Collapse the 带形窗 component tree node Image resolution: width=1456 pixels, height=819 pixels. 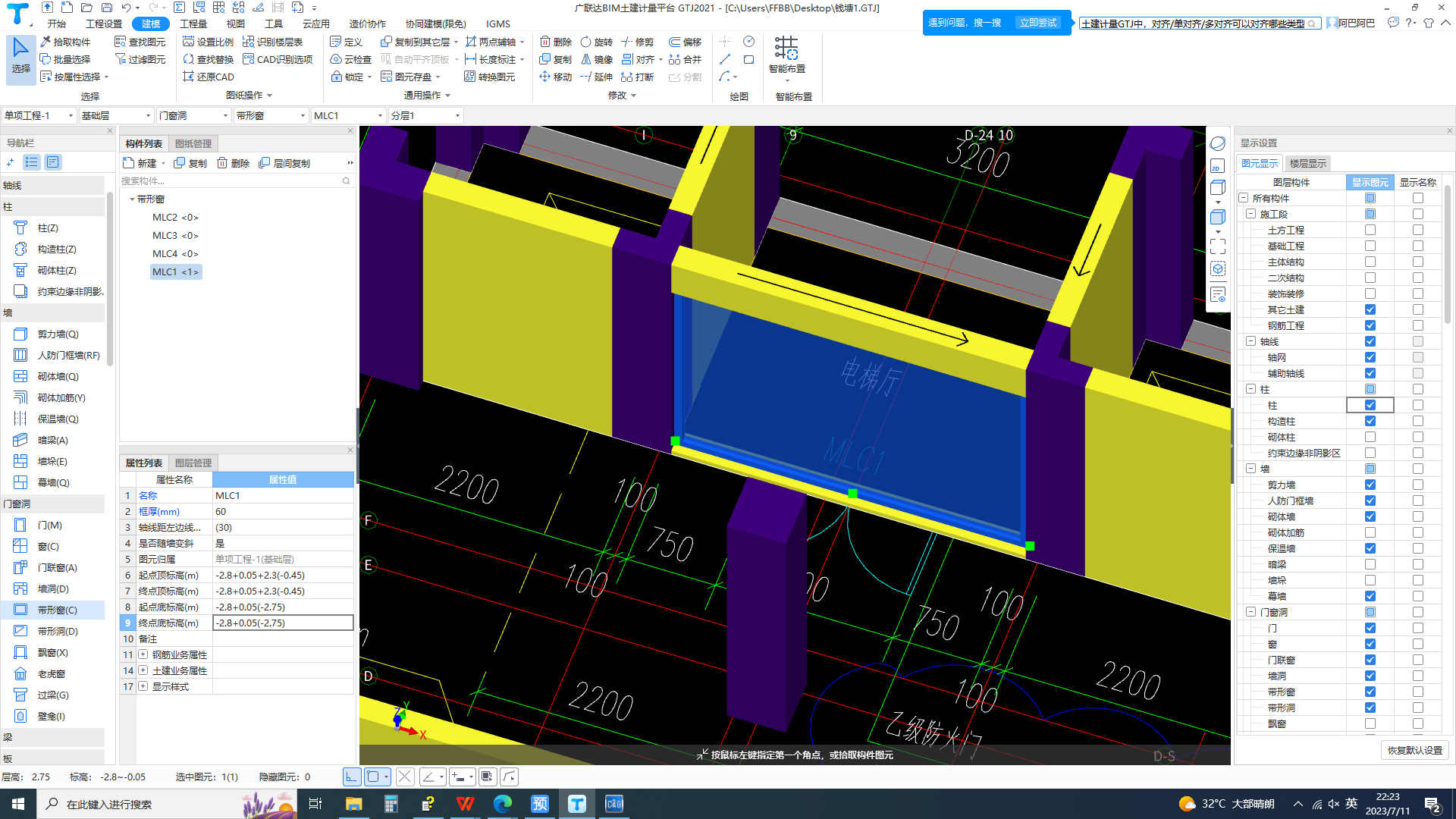click(132, 199)
